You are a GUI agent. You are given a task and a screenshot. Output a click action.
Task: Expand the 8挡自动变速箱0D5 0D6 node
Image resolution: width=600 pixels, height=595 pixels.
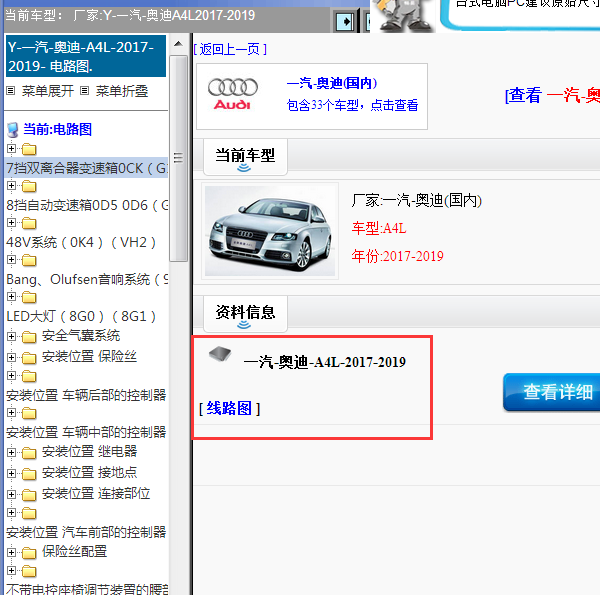(x=11, y=186)
